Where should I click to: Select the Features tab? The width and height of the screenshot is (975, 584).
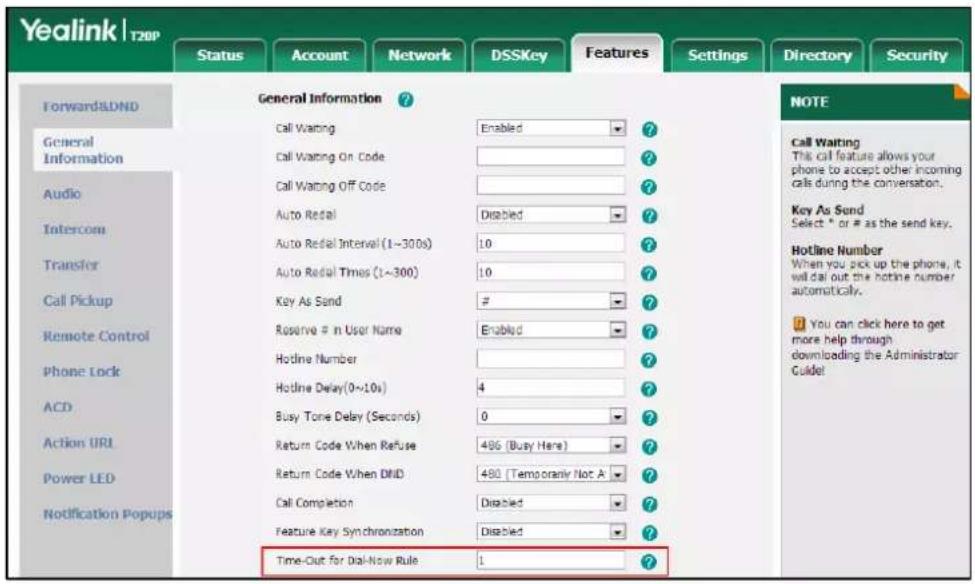coord(617,53)
